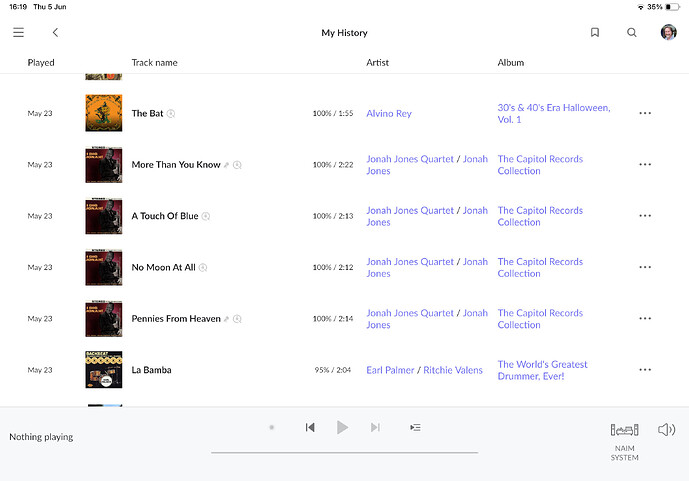Click the bookmark icon in header
This screenshot has height=481, width=689.
pos(595,33)
